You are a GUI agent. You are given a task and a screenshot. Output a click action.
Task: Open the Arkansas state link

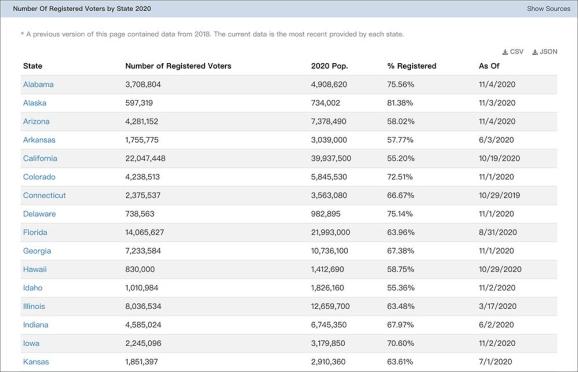pos(39,140)
